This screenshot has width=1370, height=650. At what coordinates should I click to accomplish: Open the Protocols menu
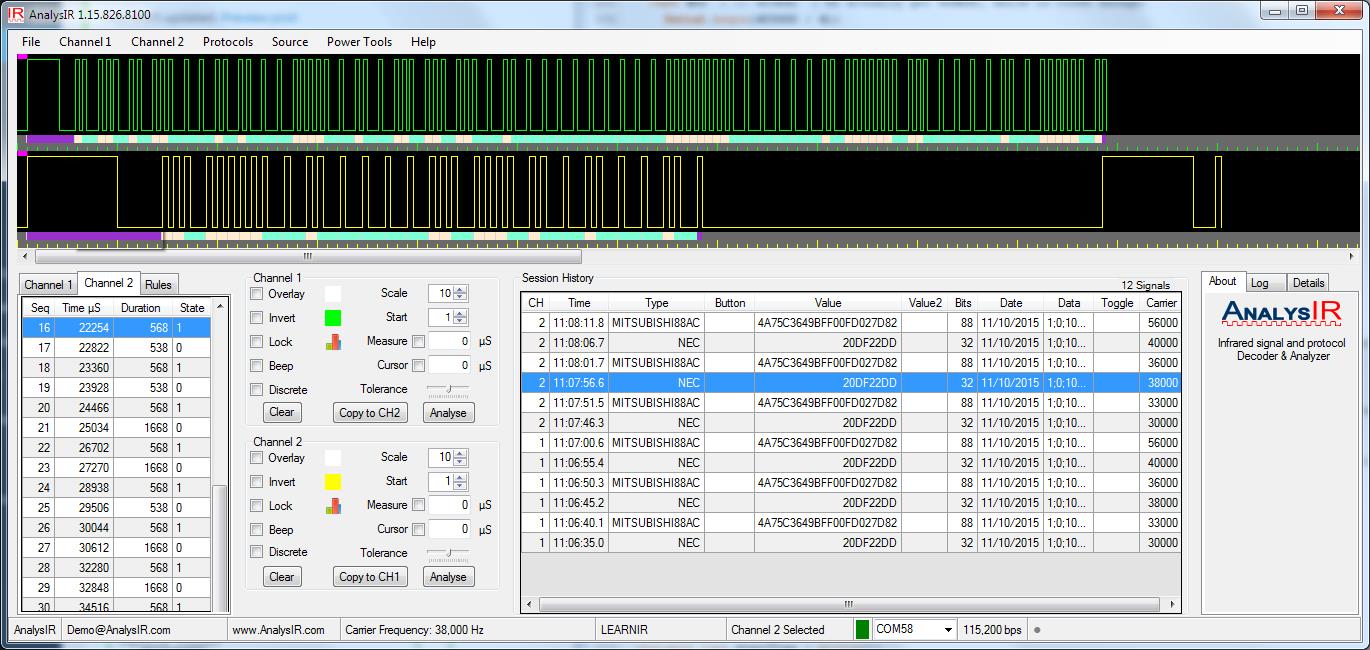point(227,42)
